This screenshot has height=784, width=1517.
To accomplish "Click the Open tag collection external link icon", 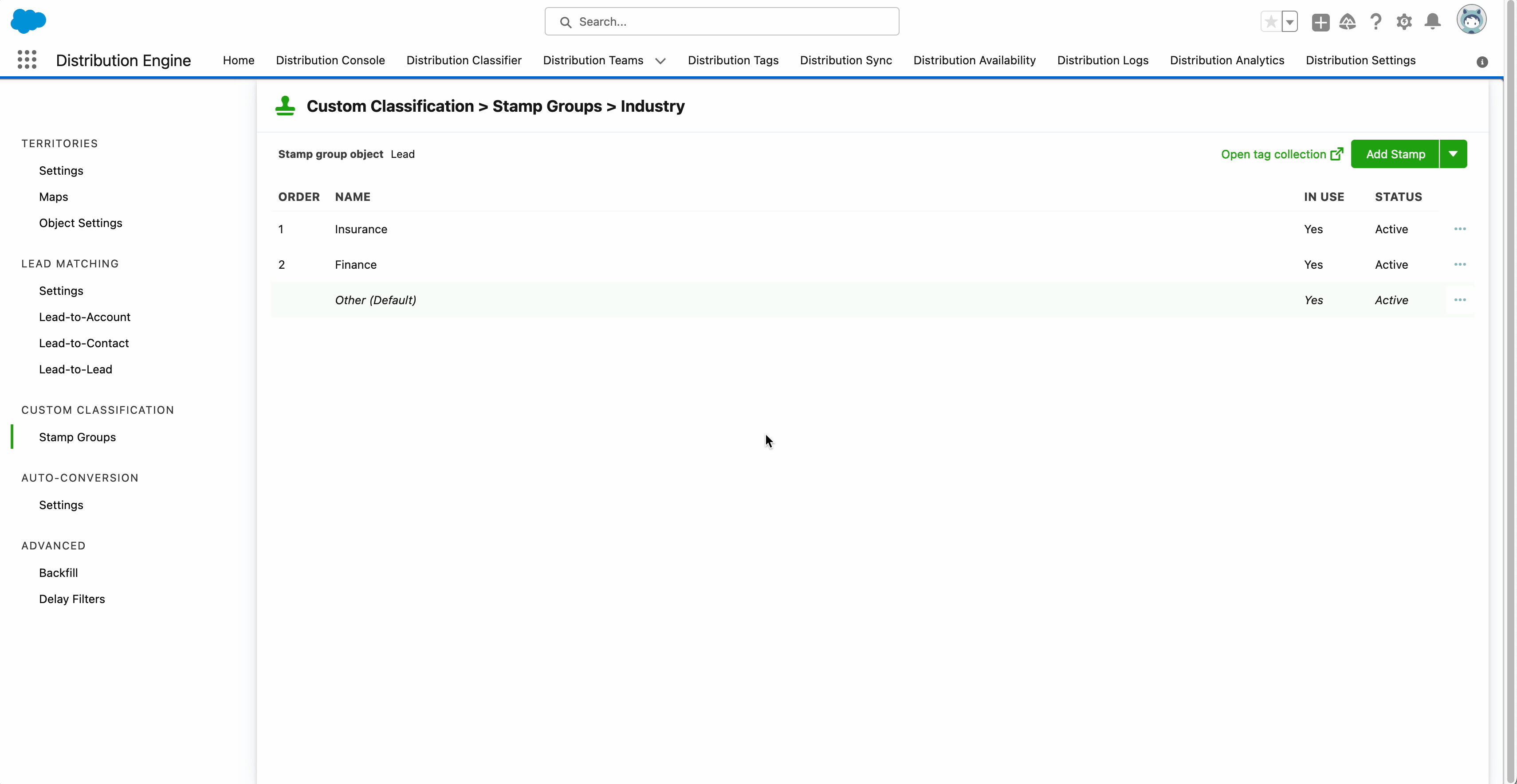I will pos(1337,153).
